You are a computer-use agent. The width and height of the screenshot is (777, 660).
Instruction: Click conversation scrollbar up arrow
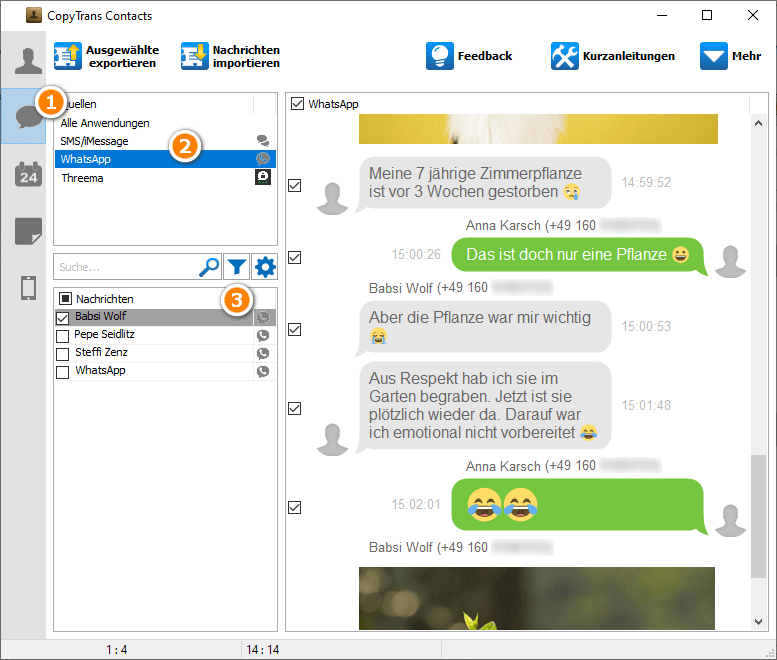pos(758,123)
